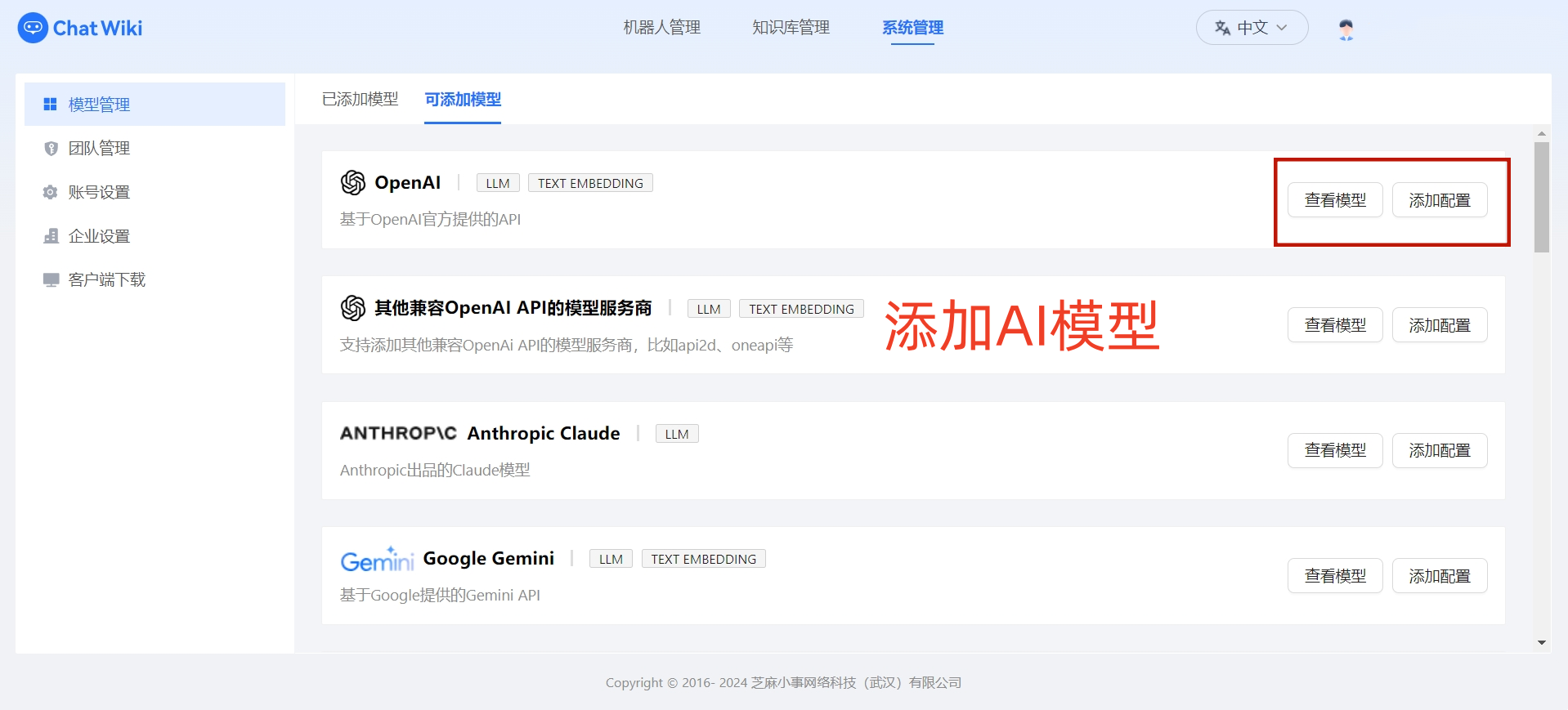1568x710 pixels.
Task: Click the Chat Wiki logo icon
Action: tap(33, 28)
